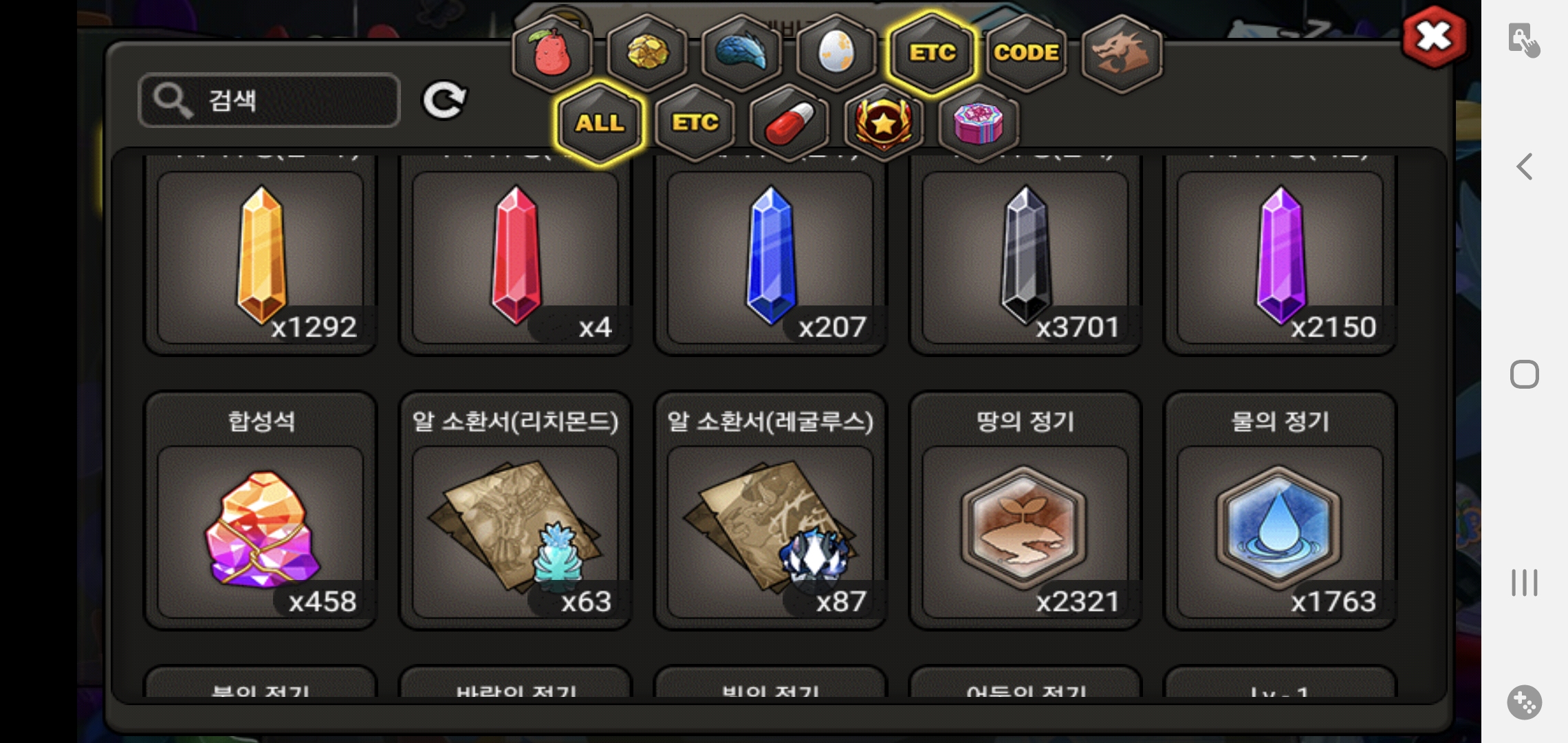Filter by the red capsule pill icon

coord(790,124)
